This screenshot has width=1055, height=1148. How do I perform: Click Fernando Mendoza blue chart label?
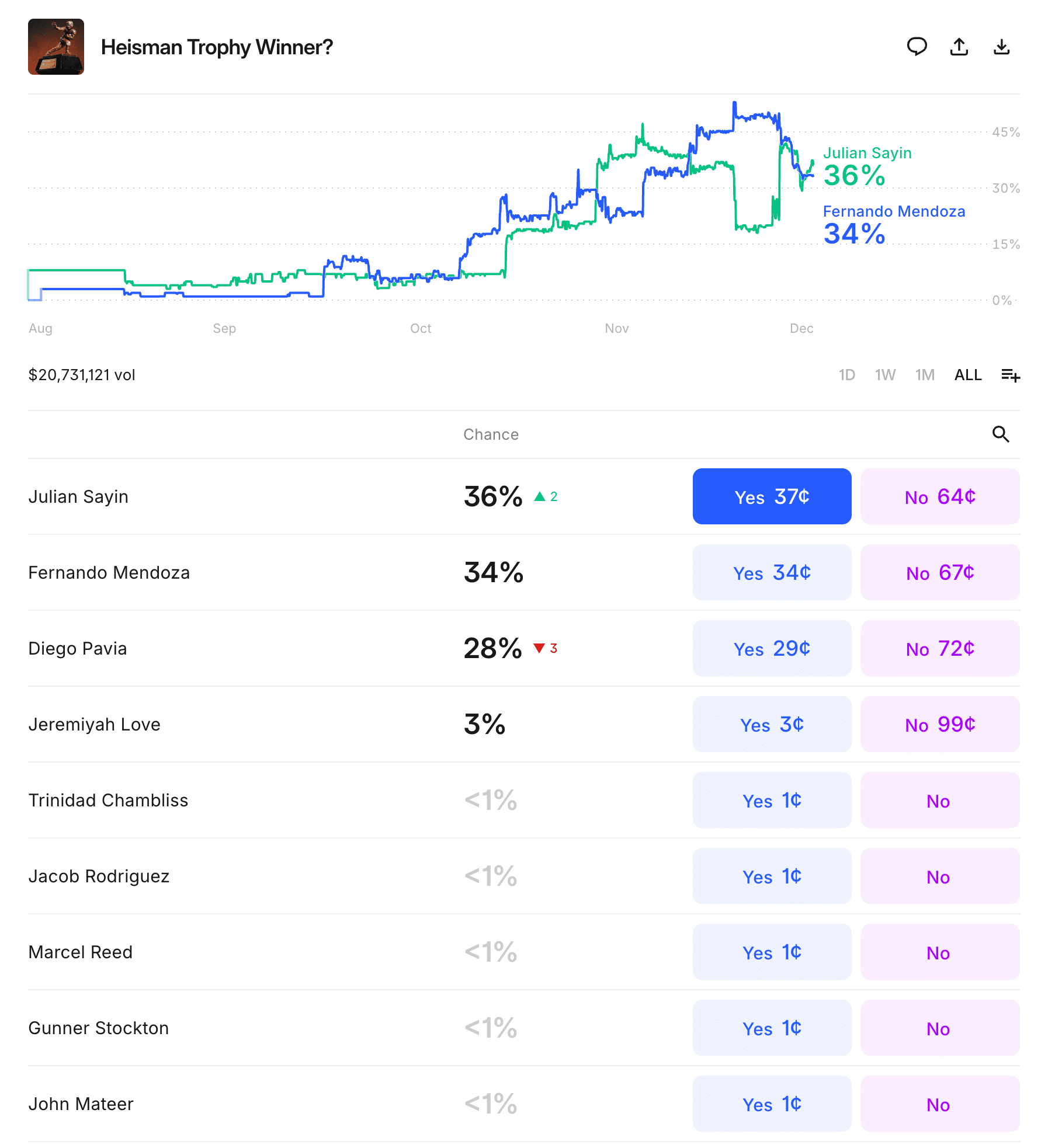[894, 211]
